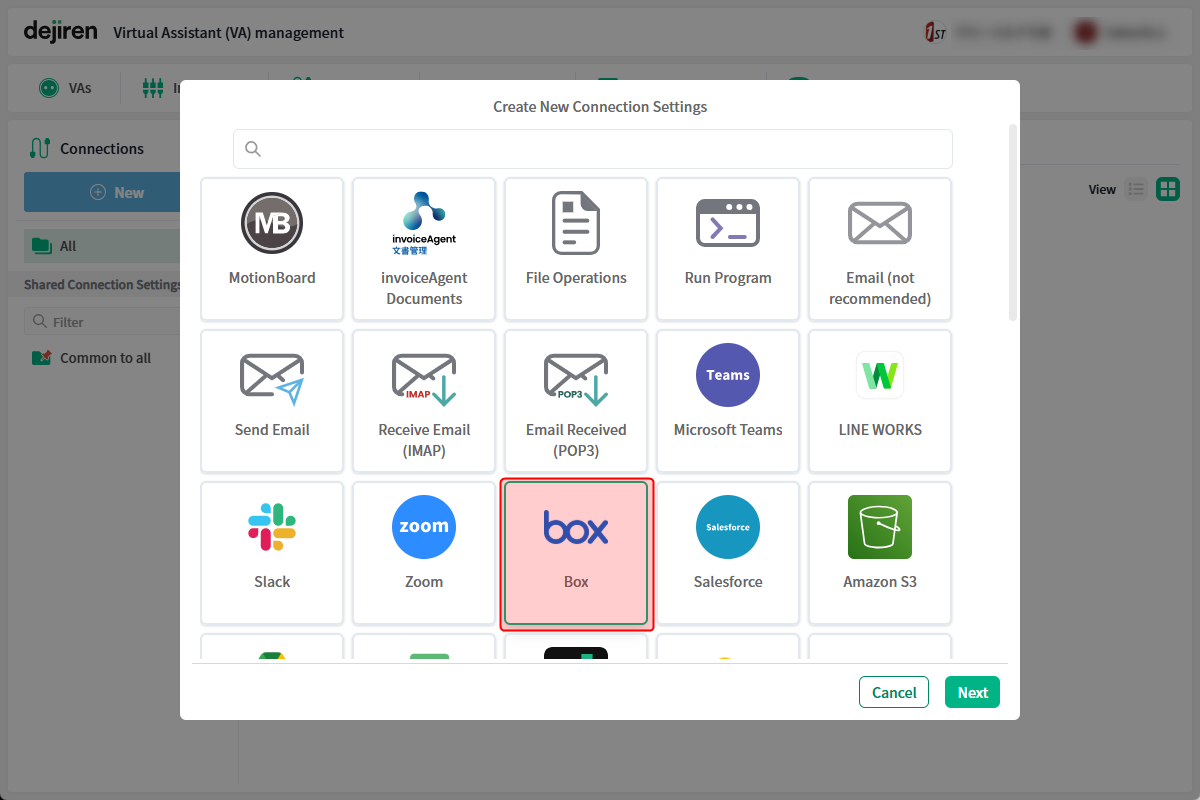Viewport: 1200px width, 800px height.
Task: Select the Box connector tile
Action: point(576,553)
